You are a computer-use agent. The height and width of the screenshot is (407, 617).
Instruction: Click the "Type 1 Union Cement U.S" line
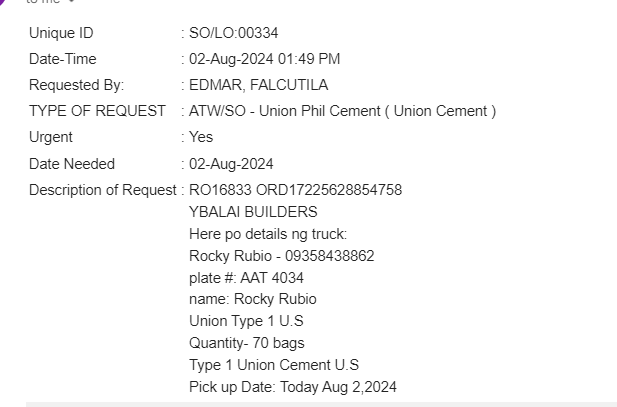tap(273, 365)
